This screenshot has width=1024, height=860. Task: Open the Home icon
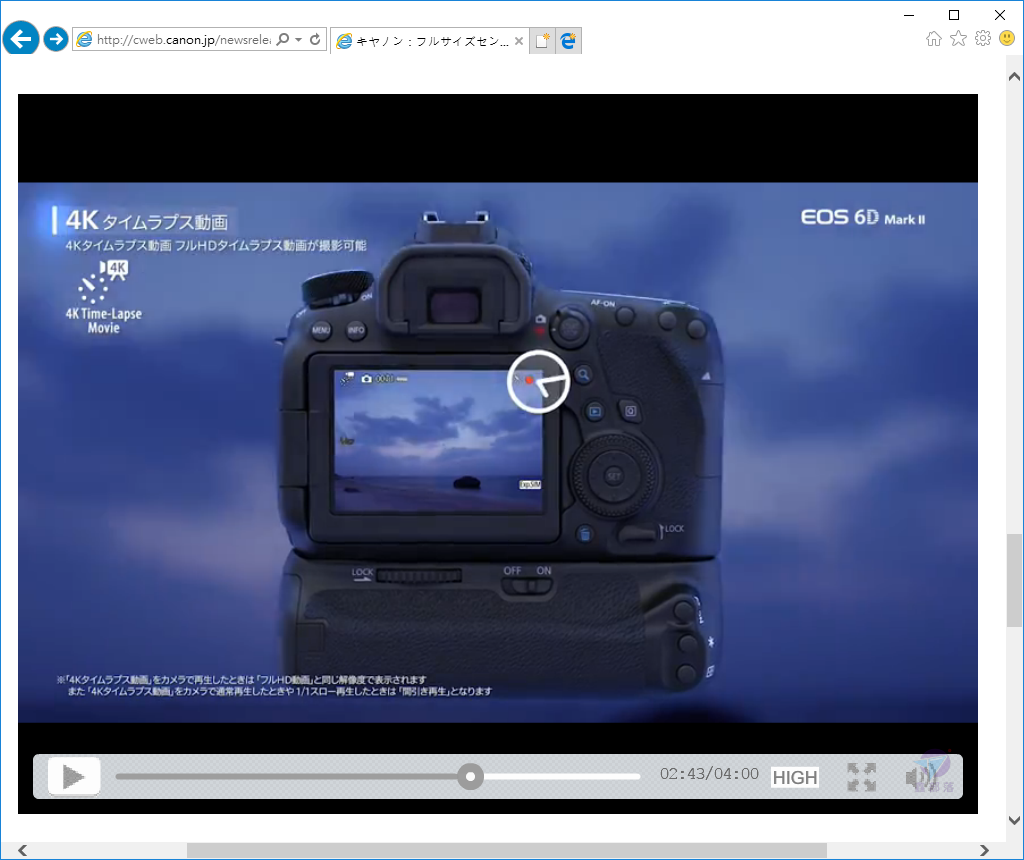(934, 39)
